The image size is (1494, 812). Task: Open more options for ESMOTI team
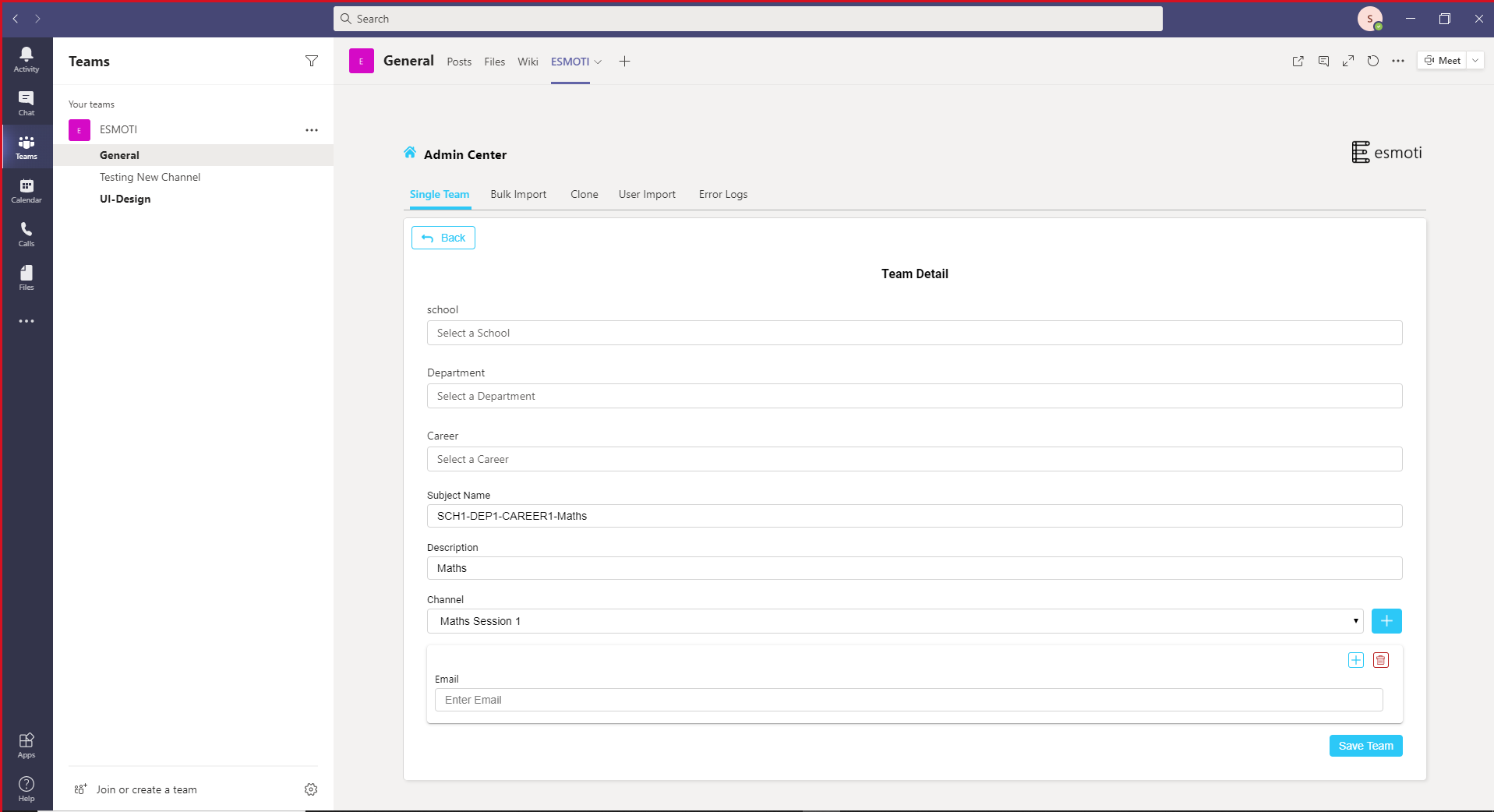point(312,130)
